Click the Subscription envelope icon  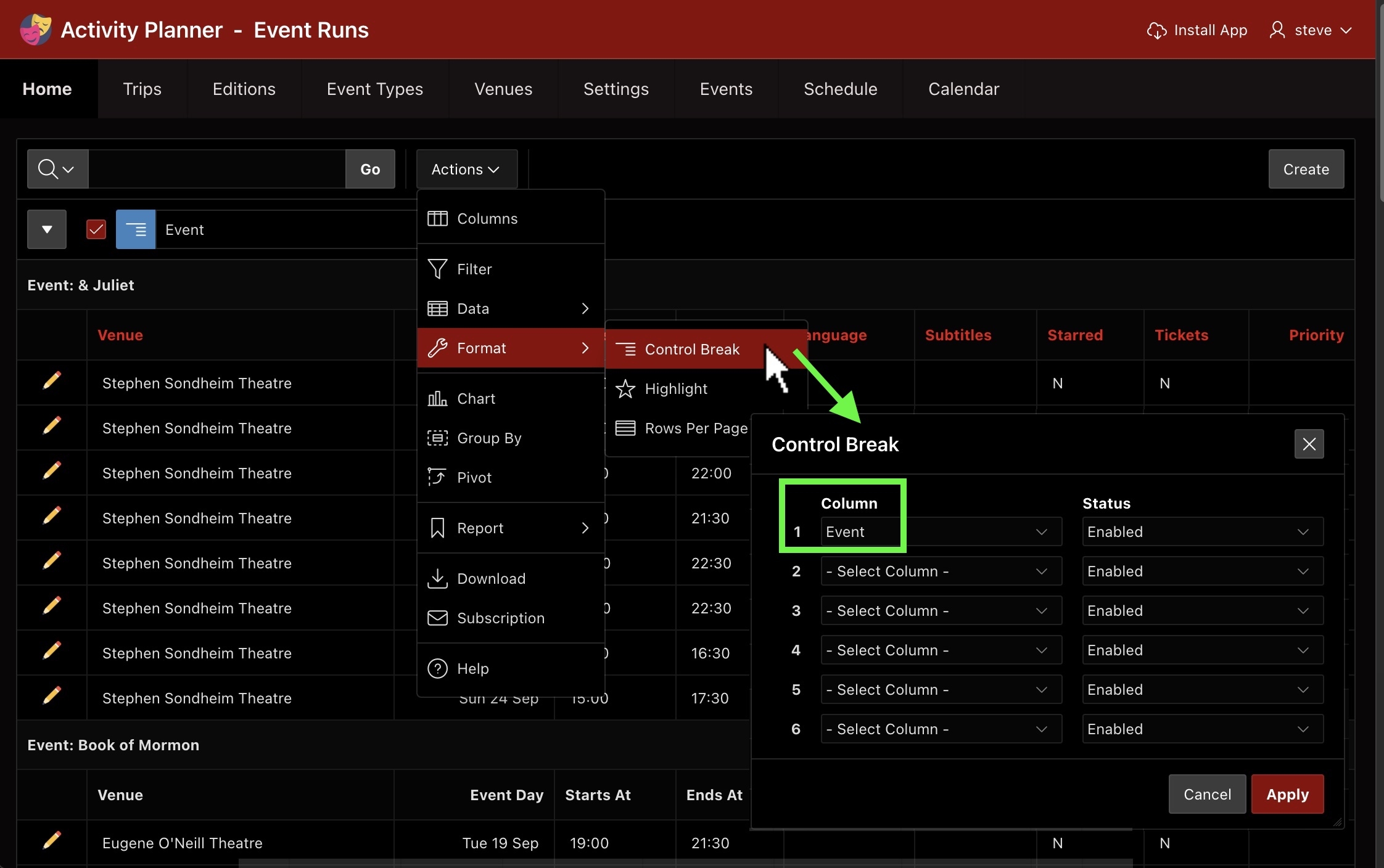pos(437,618)
